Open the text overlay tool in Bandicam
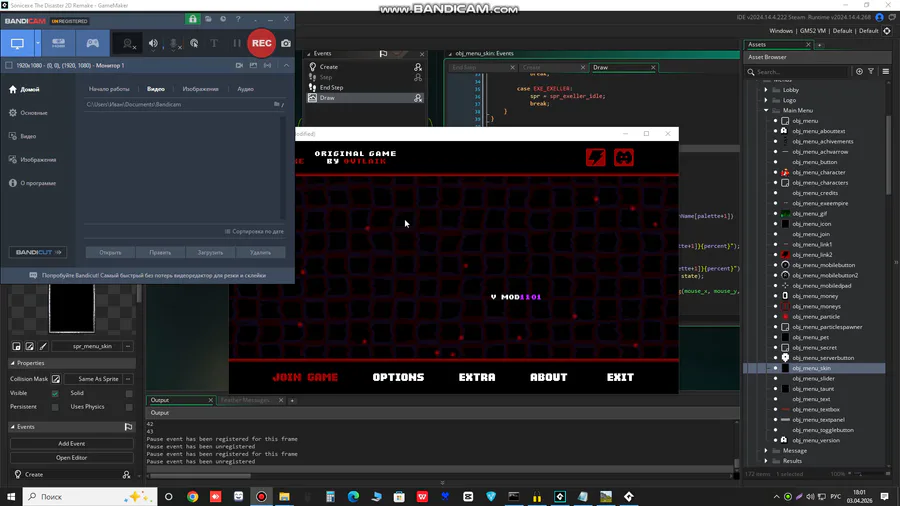900x506 pixels. click(214, 44)
